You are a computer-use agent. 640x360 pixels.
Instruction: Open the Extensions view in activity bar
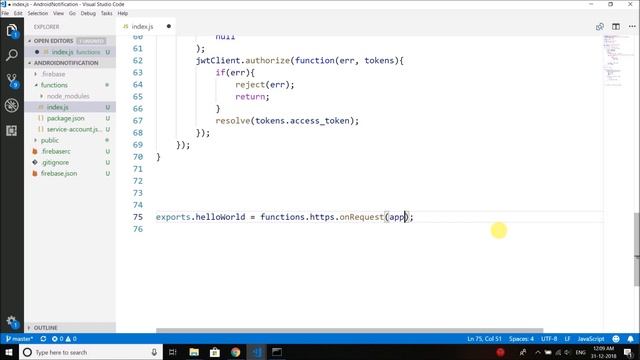[12, 131]
